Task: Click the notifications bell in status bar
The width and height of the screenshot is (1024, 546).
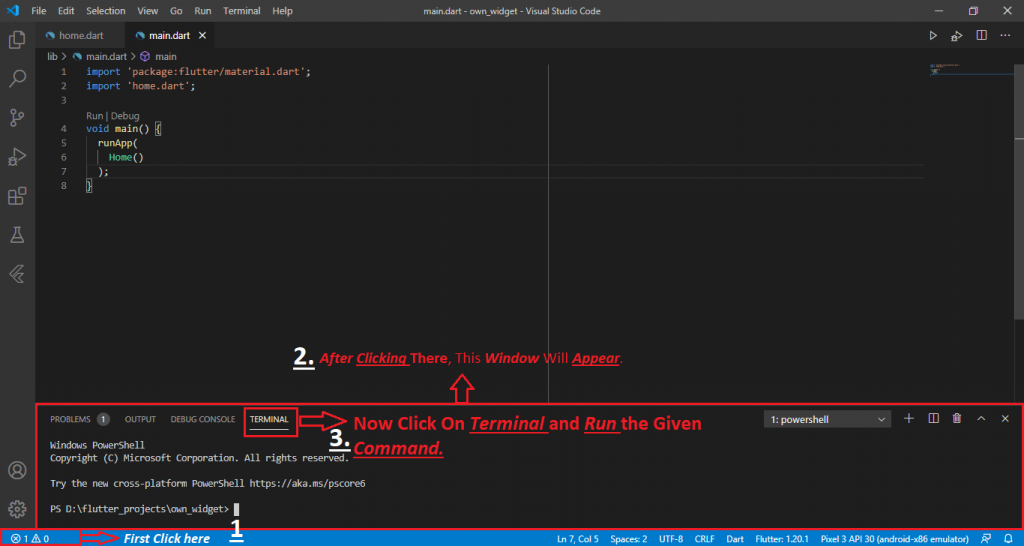Action: (x=1008, y=539)
